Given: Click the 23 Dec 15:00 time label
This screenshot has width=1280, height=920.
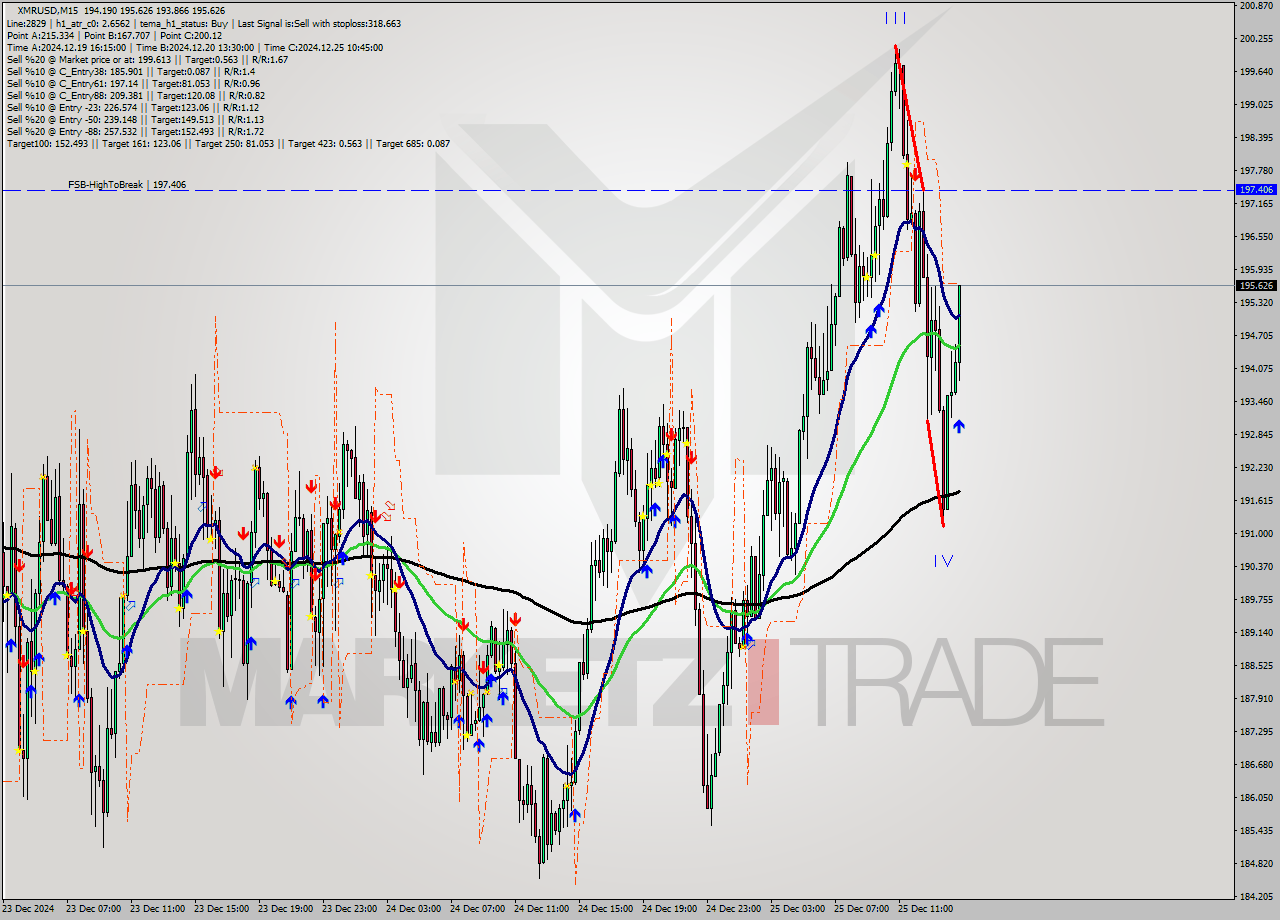Looking at the screenshot, I should pyautogui.click(x=221, y=909).
